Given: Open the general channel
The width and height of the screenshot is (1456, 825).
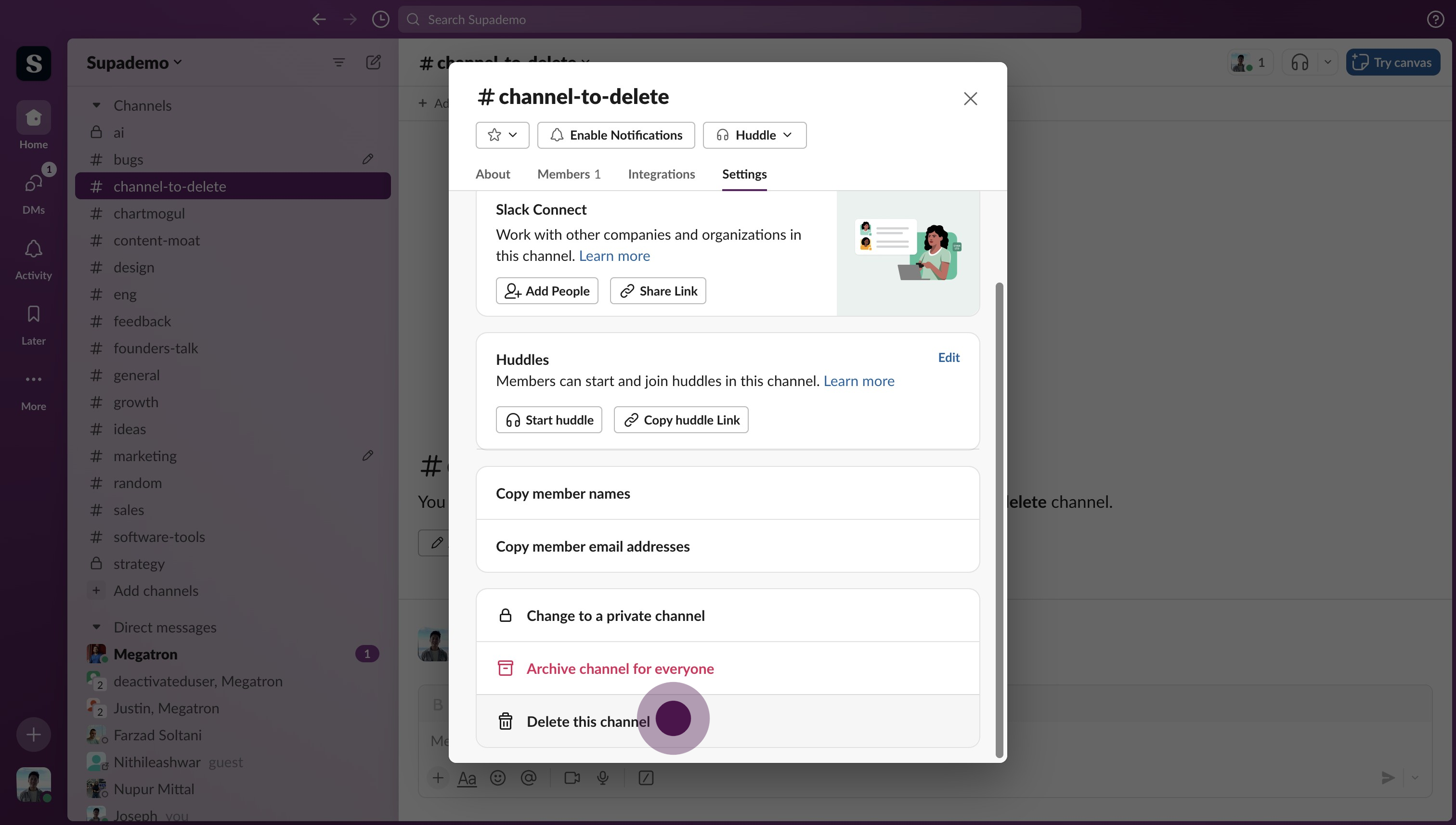Looking at the screenshot, I should point(233,375).
